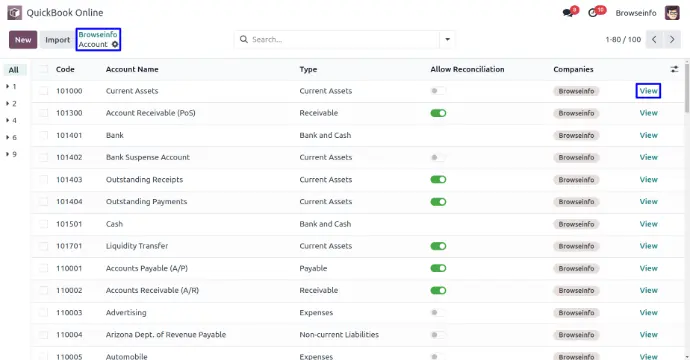Click View for Accounts Payable (A/P)
Viewport: 690px width, 360px height.
click(648, 268)
